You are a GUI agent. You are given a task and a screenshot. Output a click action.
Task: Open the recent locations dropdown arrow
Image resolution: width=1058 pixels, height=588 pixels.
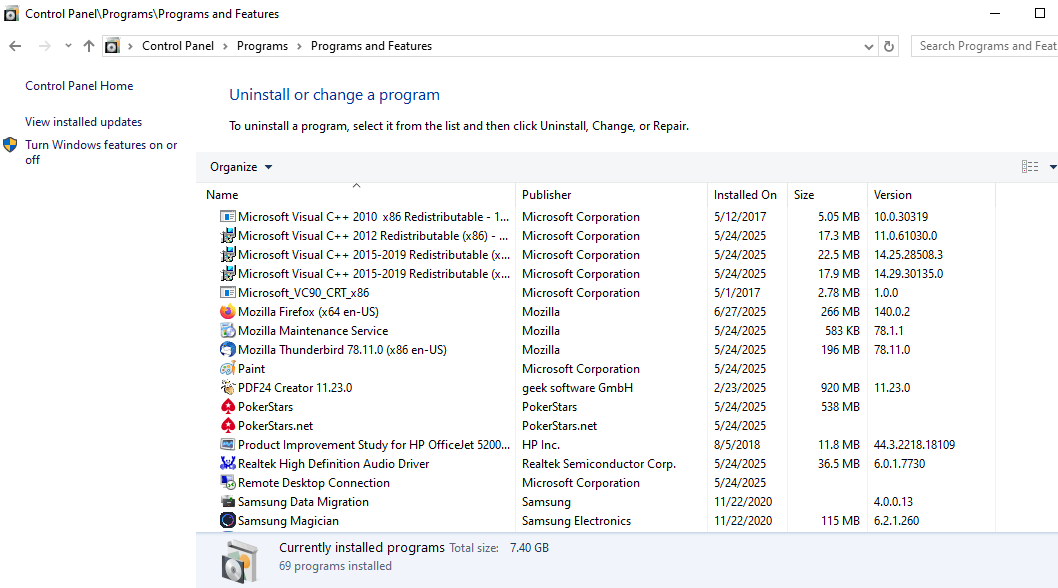[68, 46]
